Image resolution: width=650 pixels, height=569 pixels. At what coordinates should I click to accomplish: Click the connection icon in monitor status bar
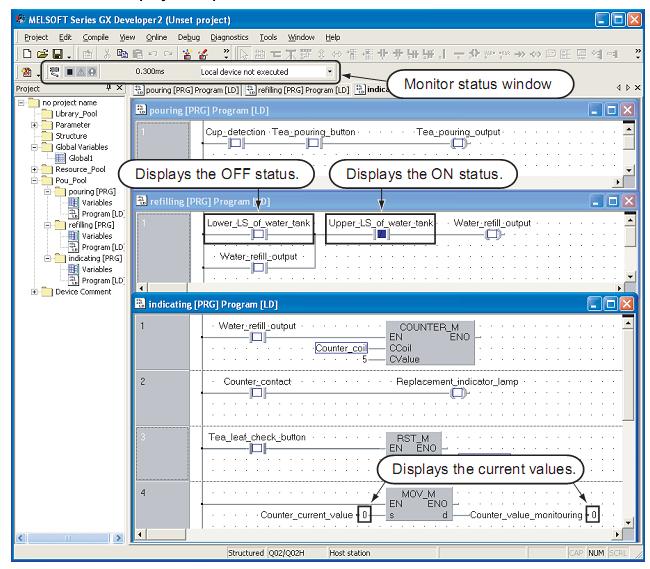tap(53, 73)
